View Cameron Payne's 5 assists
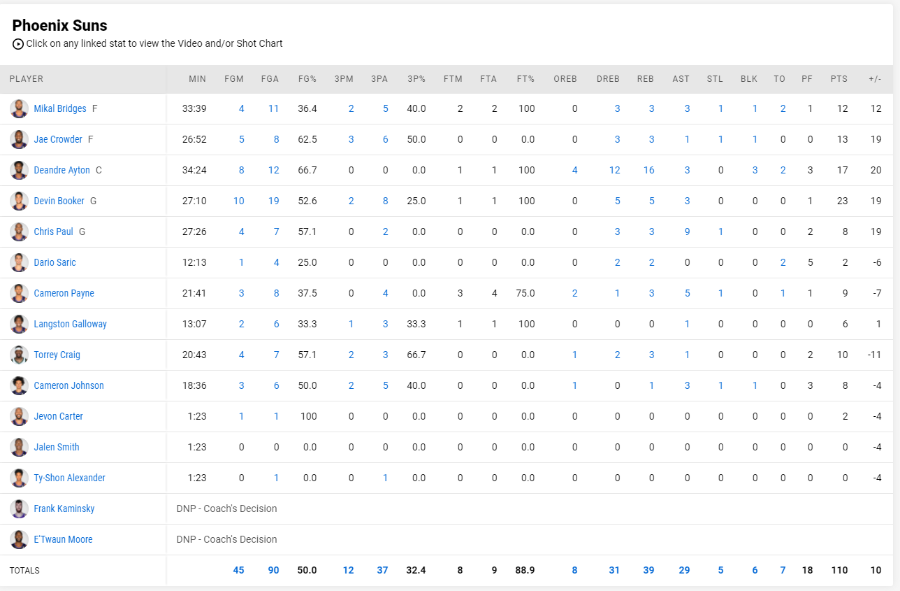 [x=687, y=293]
